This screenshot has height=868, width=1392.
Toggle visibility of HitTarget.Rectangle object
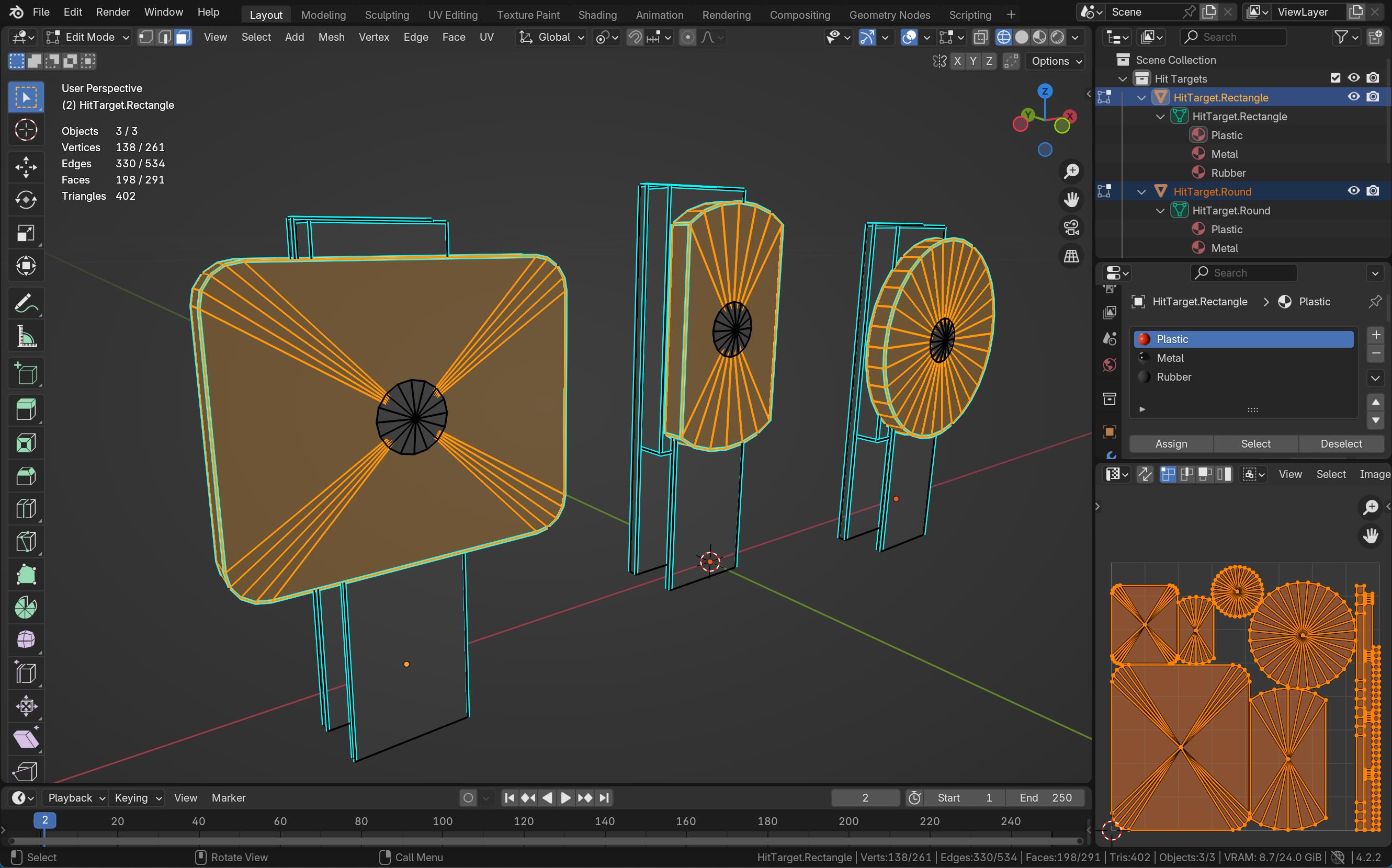coord(1354,97)
